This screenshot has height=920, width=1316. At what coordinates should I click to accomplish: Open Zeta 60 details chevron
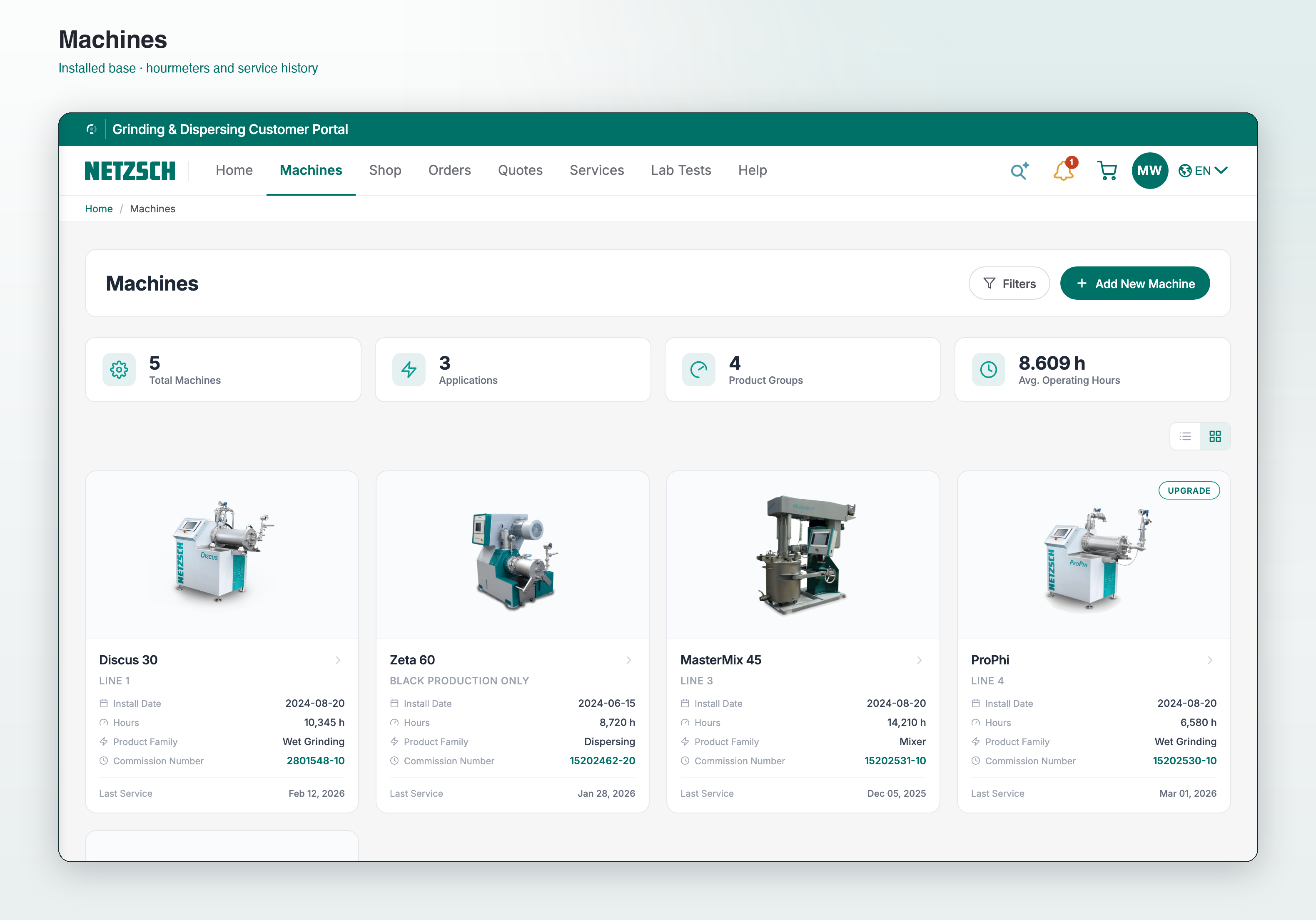629,660
